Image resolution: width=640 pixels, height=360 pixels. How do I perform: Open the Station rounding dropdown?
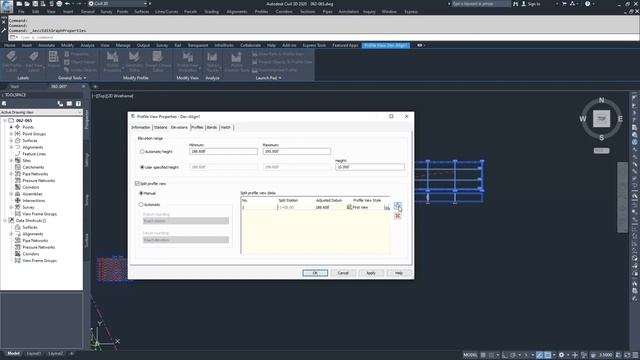(186, 221)
